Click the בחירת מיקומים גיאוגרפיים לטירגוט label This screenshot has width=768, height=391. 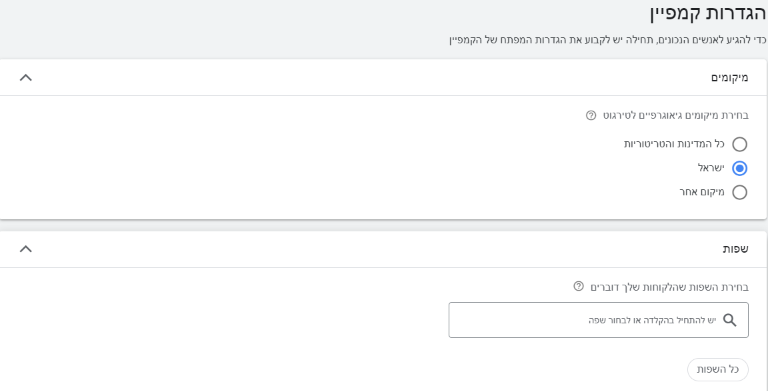[x=675, y=116]
